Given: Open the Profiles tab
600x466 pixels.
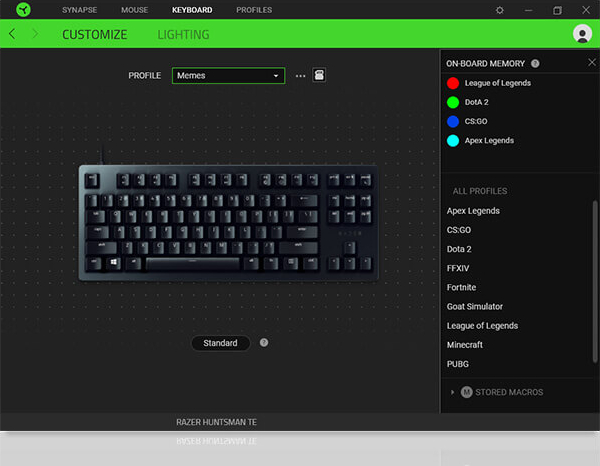Looking at the screenshot, I should tap(254, 10).
